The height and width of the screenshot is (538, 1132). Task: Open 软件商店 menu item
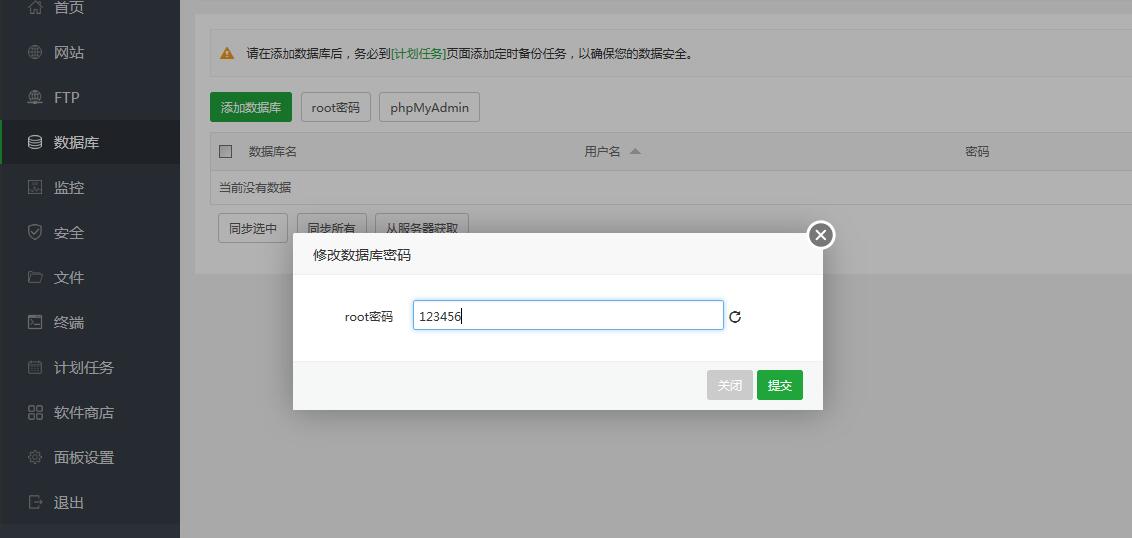(84, 413)
